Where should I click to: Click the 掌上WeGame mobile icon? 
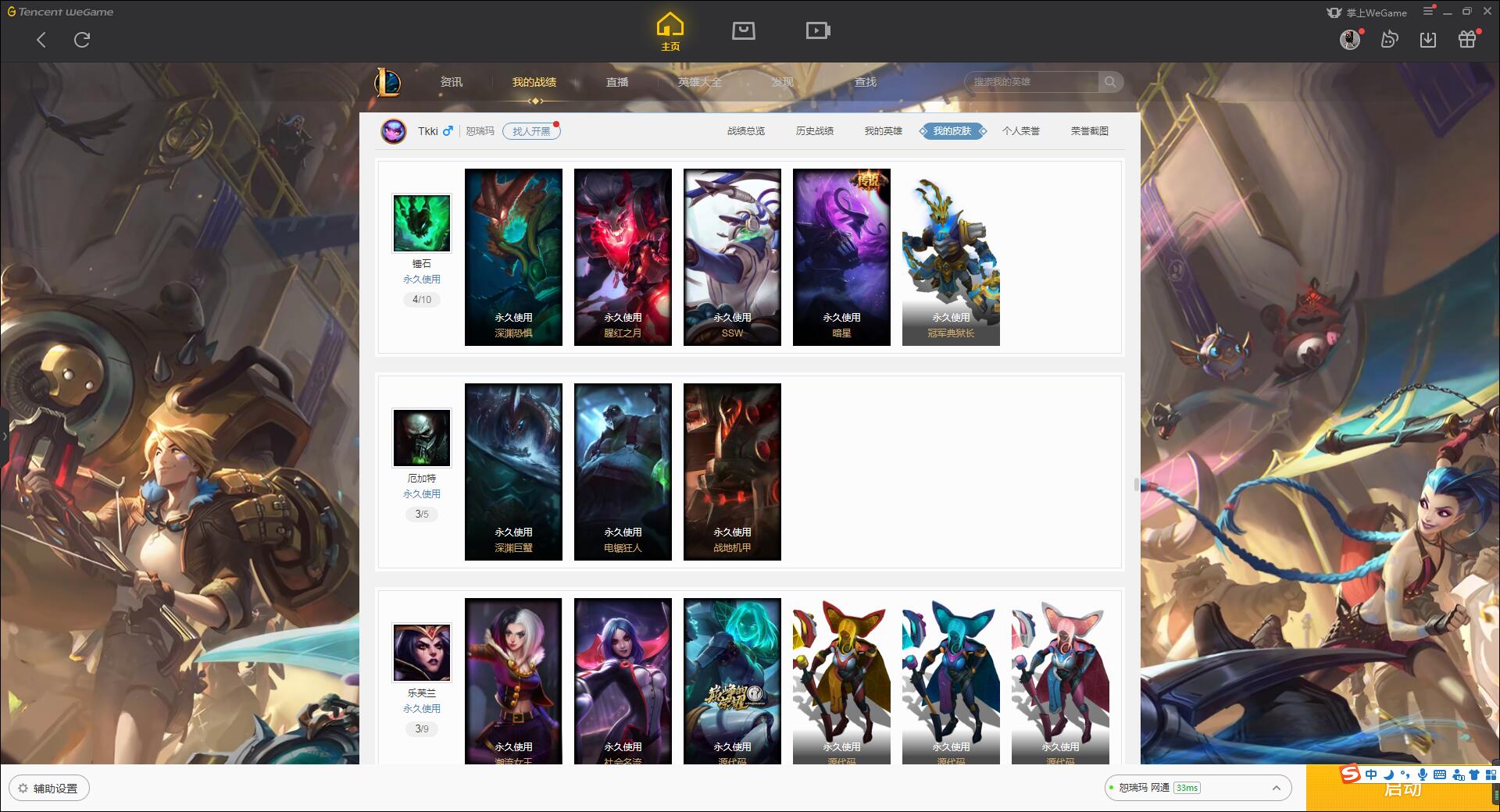pos(1334,12)
